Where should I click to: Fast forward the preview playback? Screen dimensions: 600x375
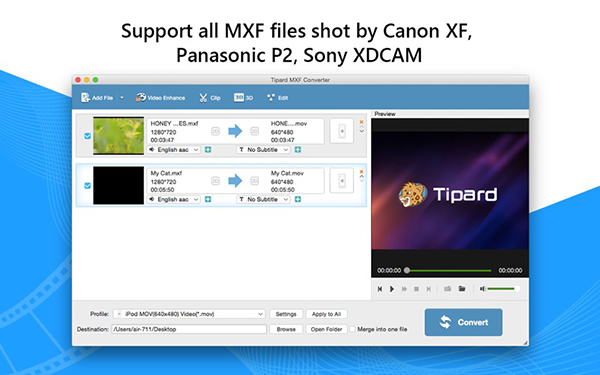(x=404, y=289)
